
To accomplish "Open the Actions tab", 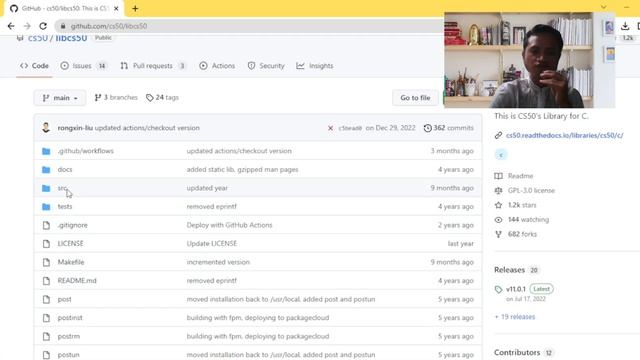I will [x=217, y=66].
